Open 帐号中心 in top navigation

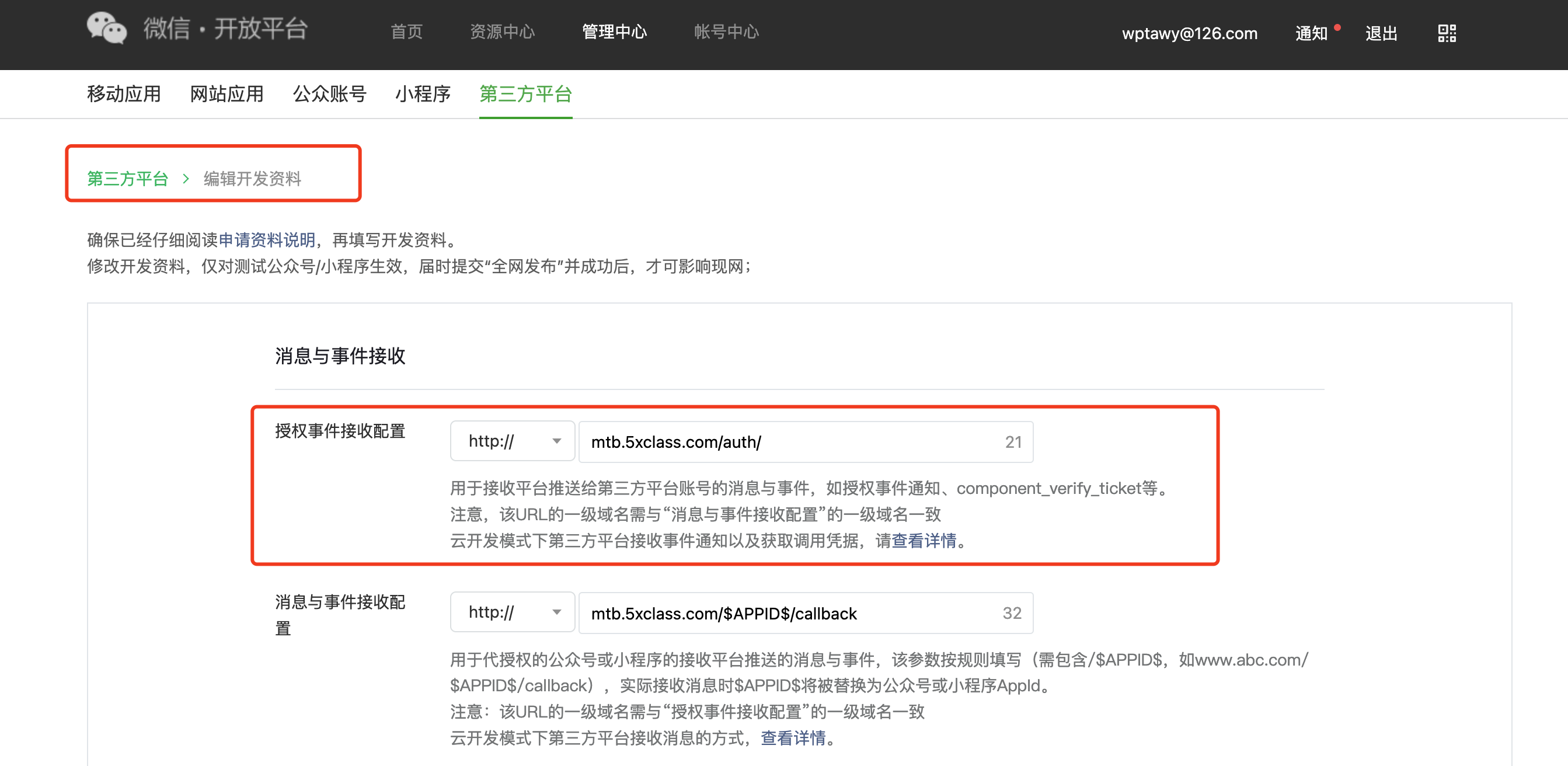(x=726, y=32)
